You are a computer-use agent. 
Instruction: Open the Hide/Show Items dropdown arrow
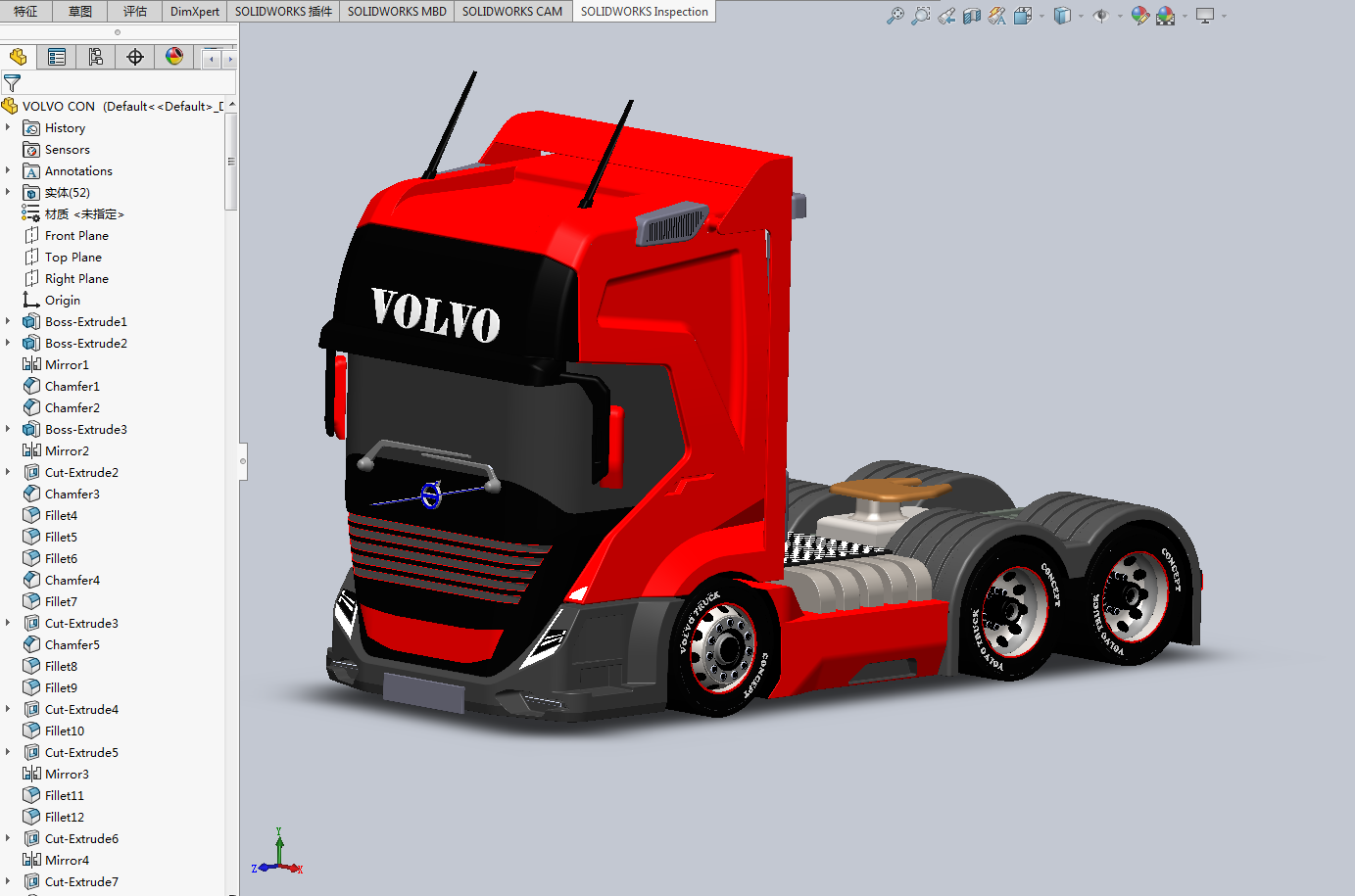[1120, 16]
